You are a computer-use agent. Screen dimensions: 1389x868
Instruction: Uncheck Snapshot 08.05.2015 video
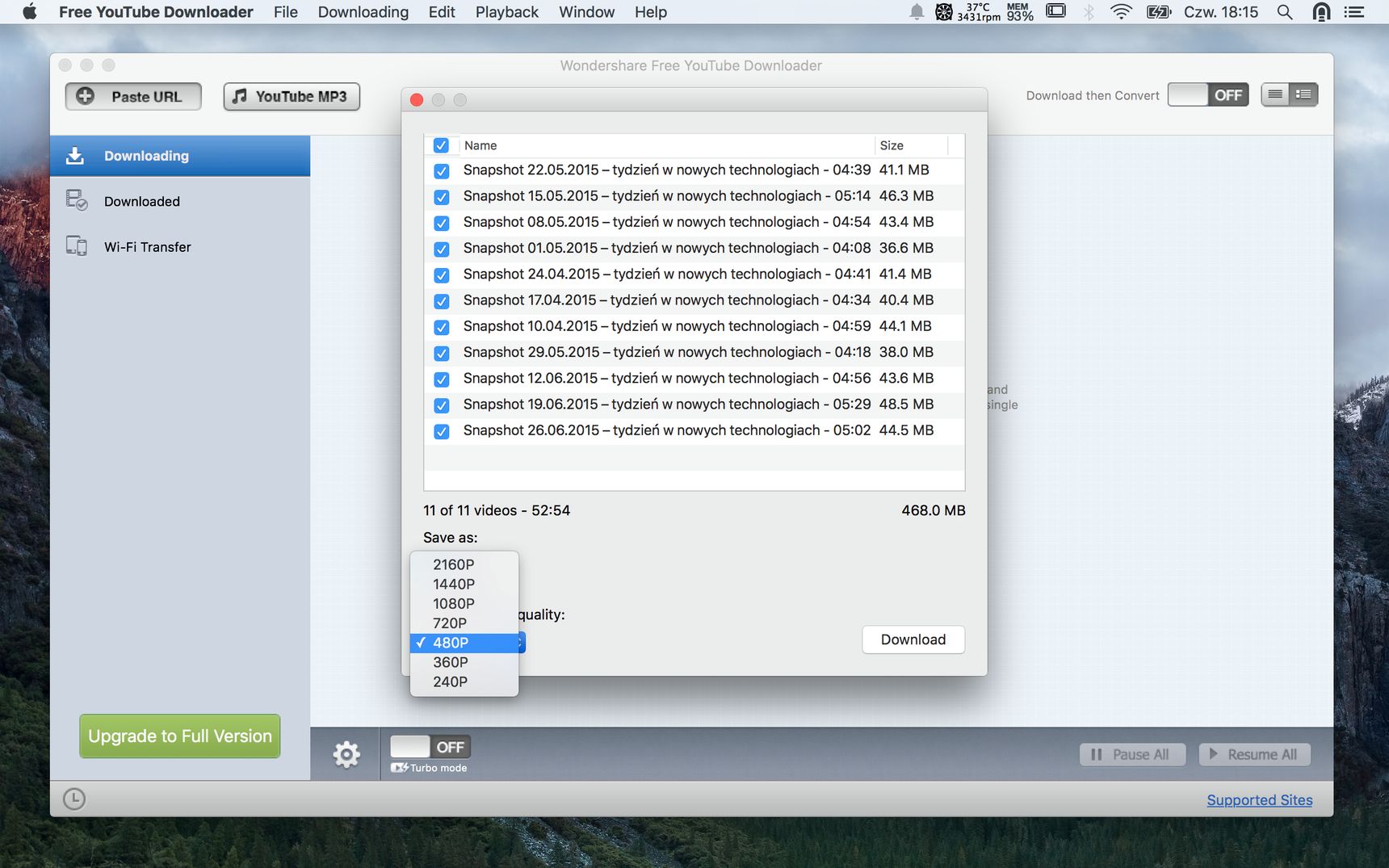[x=442, y=223]
